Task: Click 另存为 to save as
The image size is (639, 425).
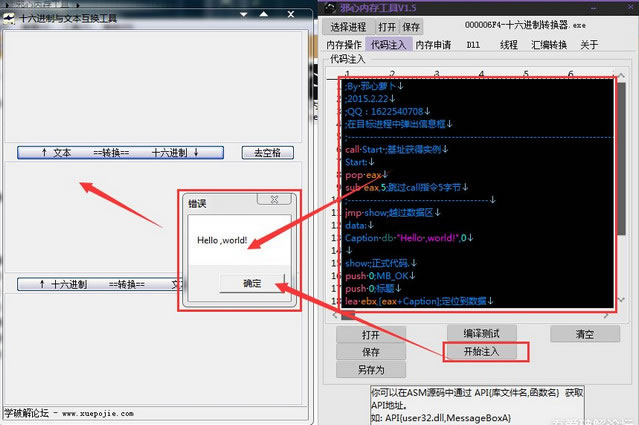Action: pos(371,369)
